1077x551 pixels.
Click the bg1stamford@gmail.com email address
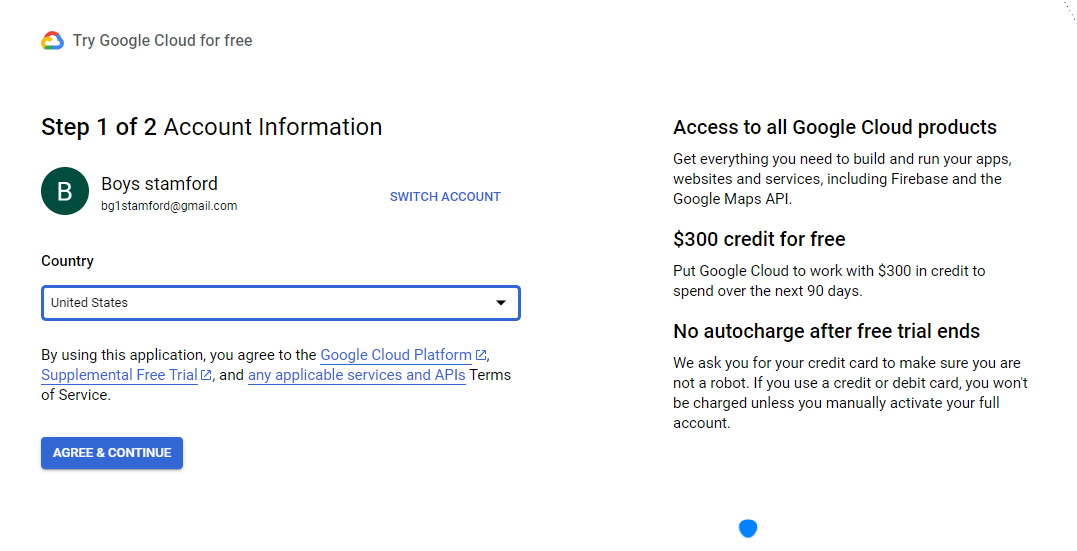(169, 206)
